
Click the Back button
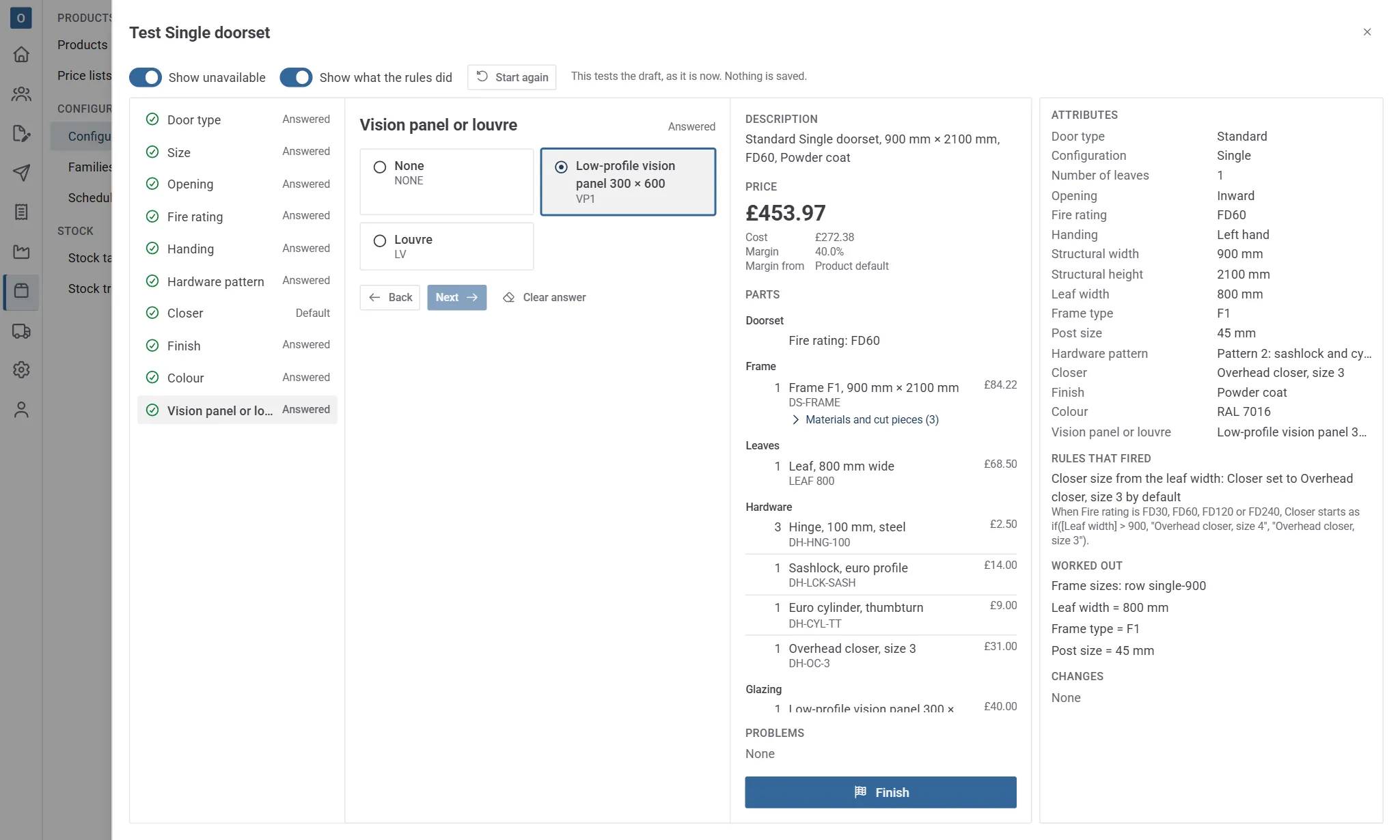point(390,297)
